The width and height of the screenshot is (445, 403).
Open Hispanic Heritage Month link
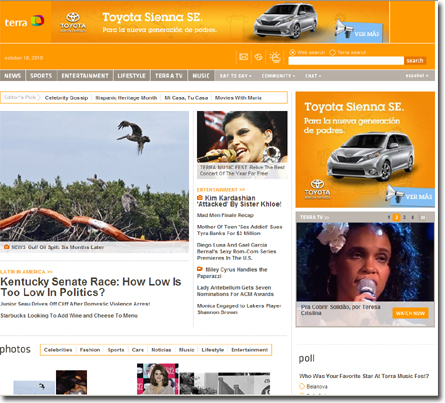(126, 98)
